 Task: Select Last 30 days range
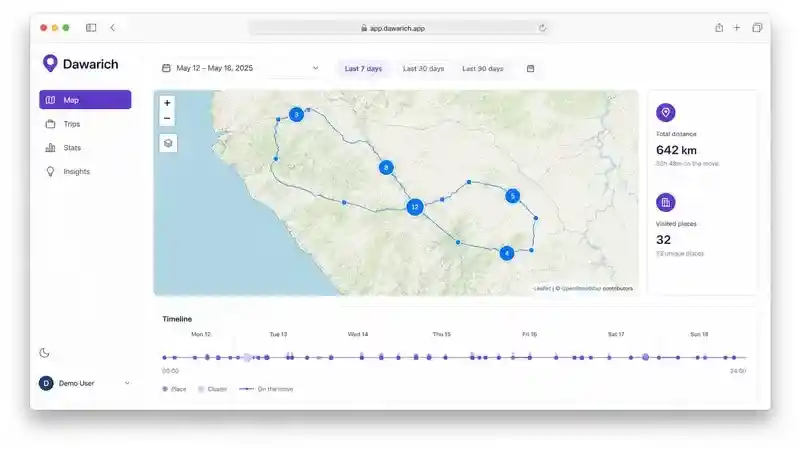[x=423, y=68]
